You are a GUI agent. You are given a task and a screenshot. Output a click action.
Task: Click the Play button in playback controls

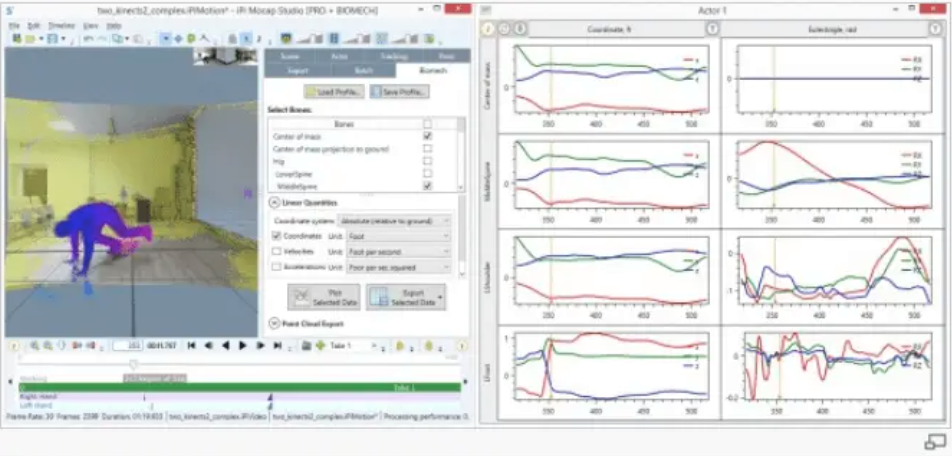coord(243,346)
